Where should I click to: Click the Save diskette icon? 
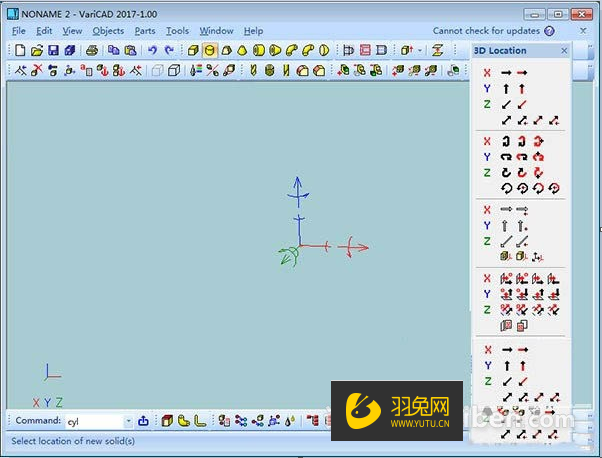pyautogui.click(x=53, y=50)
